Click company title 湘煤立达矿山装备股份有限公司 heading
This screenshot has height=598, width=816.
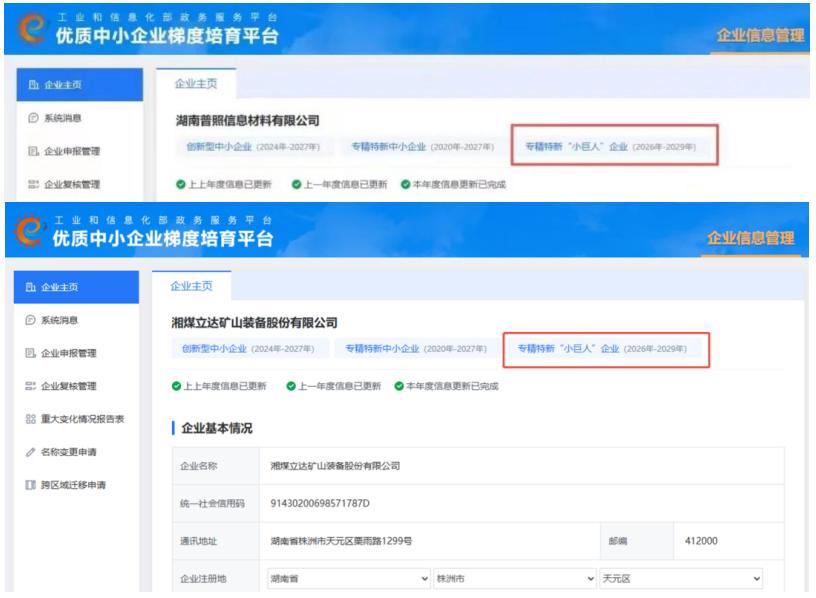click(x=254, y=323)
